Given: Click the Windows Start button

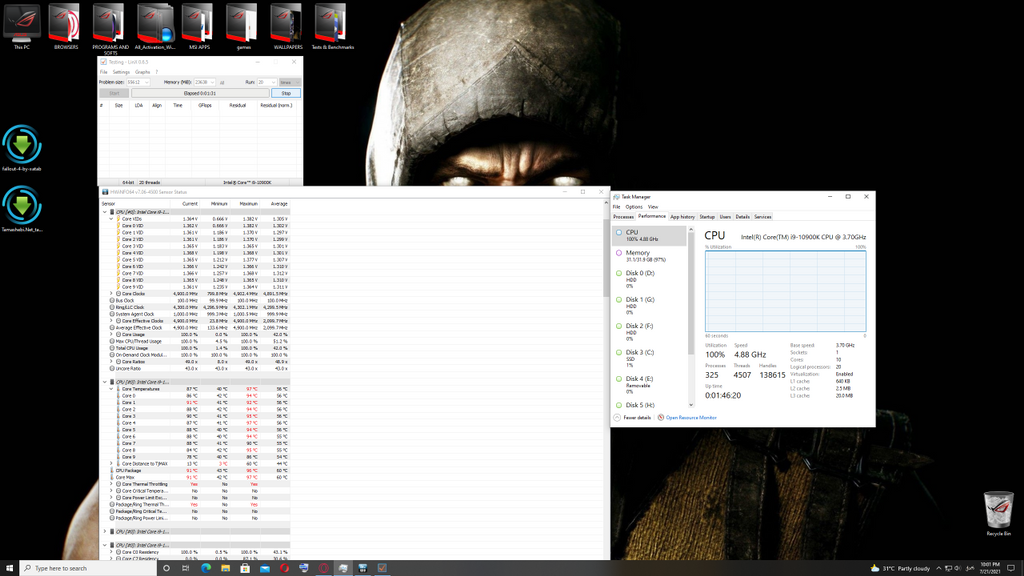Looking at the screenshot, I should point(10,567).
